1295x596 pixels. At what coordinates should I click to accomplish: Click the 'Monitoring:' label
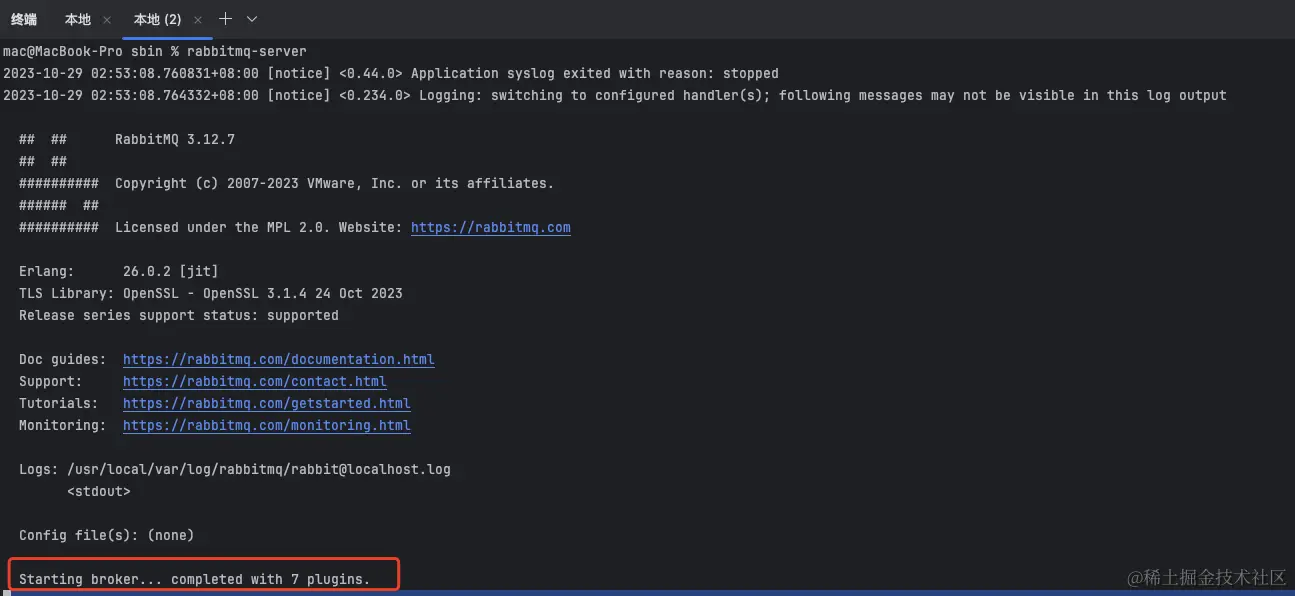63,425
